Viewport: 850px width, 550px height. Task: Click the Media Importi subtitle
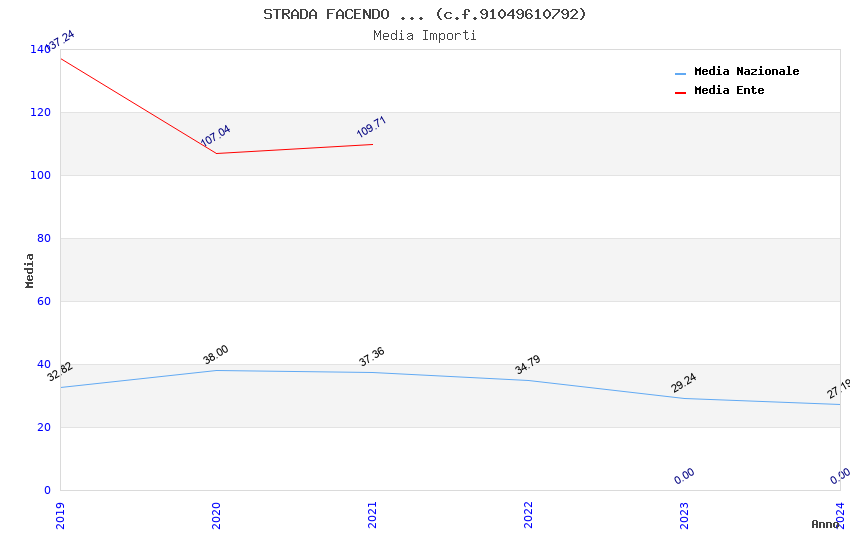(425, 36)
